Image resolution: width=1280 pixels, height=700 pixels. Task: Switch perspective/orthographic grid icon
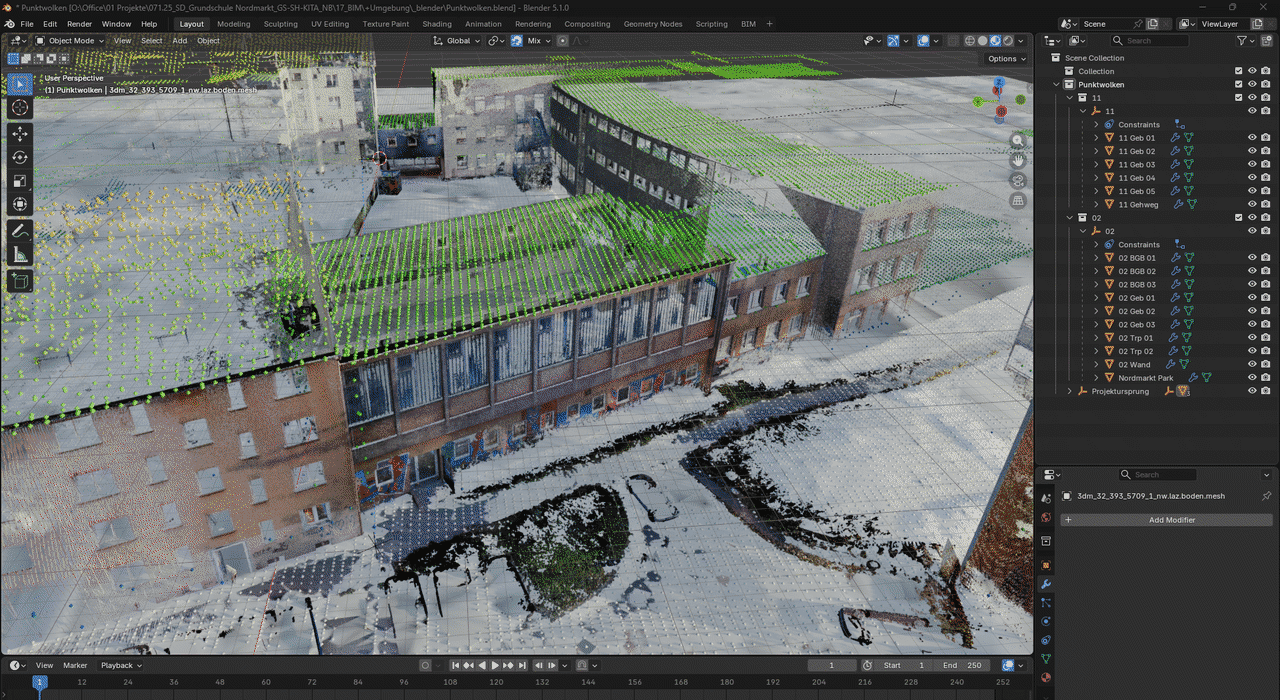pos(1018,200)
